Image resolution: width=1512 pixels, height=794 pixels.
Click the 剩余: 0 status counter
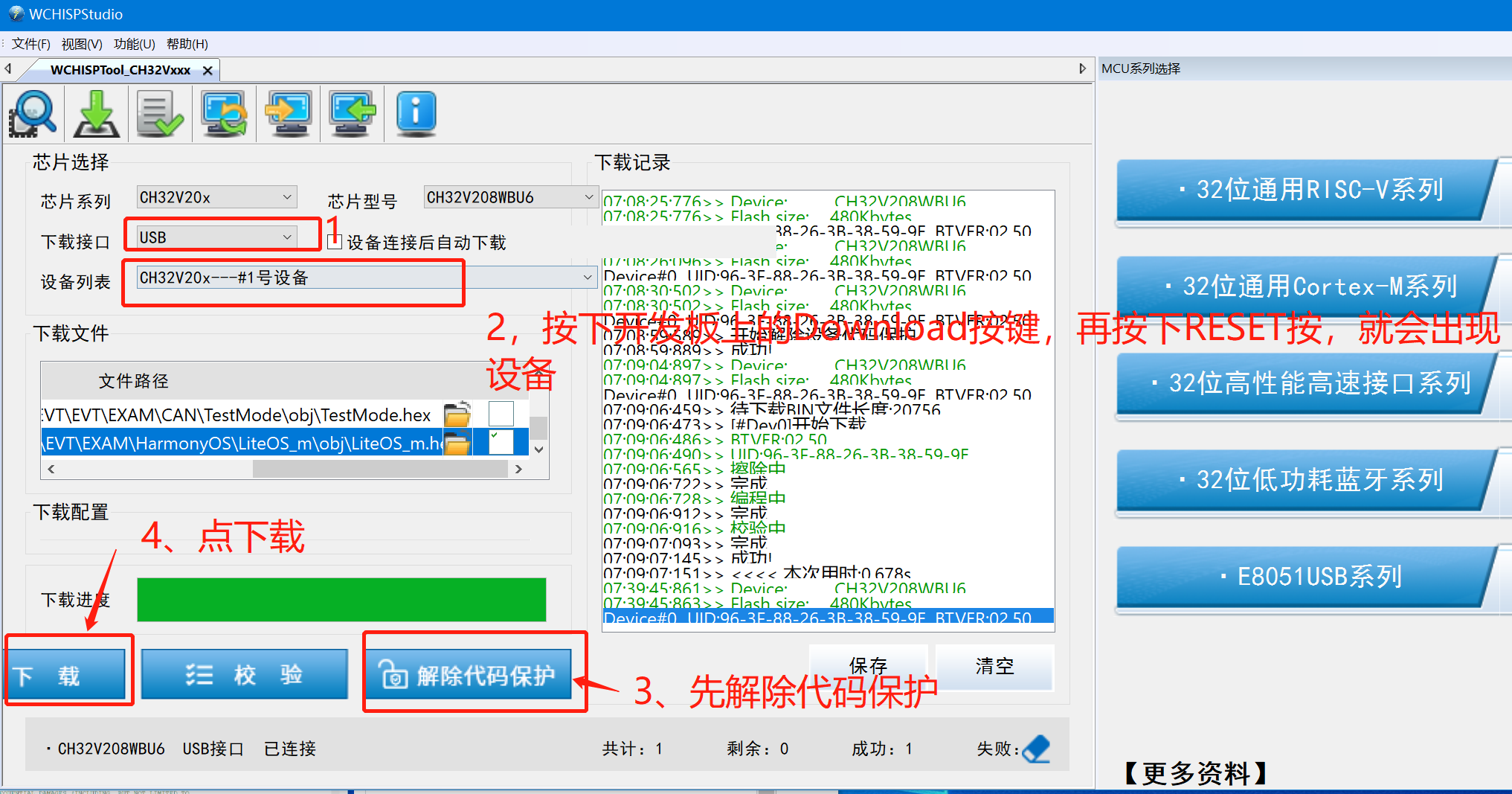click(x=758, y=749)
